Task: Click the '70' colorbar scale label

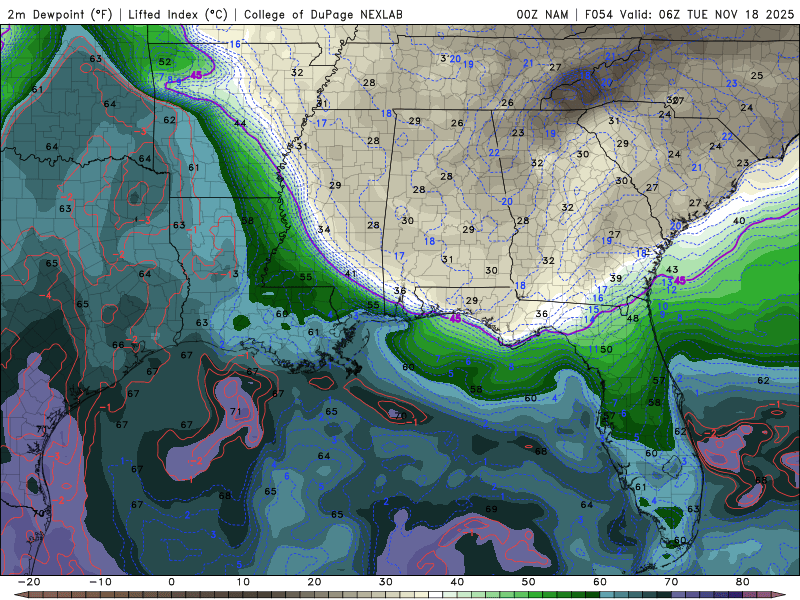Action: click(671, 582)
